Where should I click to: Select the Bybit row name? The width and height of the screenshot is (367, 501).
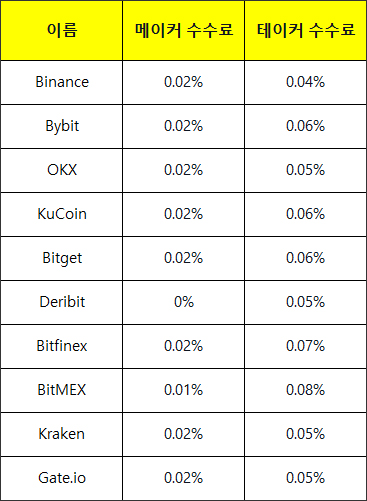[x=62, y=126]
